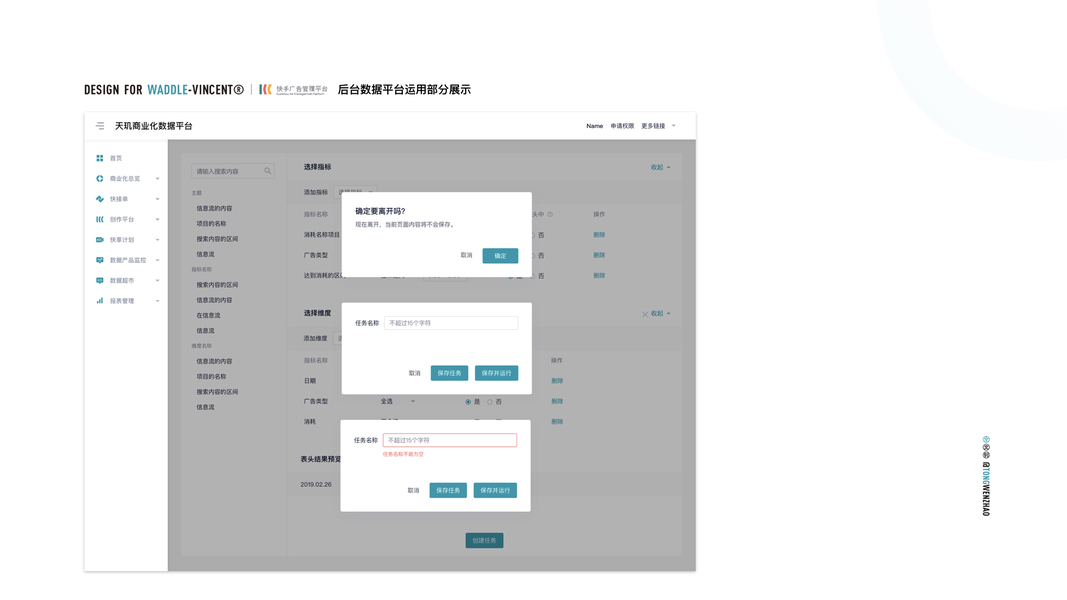Image resolution: width=1067 pixels, height=600 pixels.
Task: Select the 创作平台 sidebar icon
Action: (100, 219)
